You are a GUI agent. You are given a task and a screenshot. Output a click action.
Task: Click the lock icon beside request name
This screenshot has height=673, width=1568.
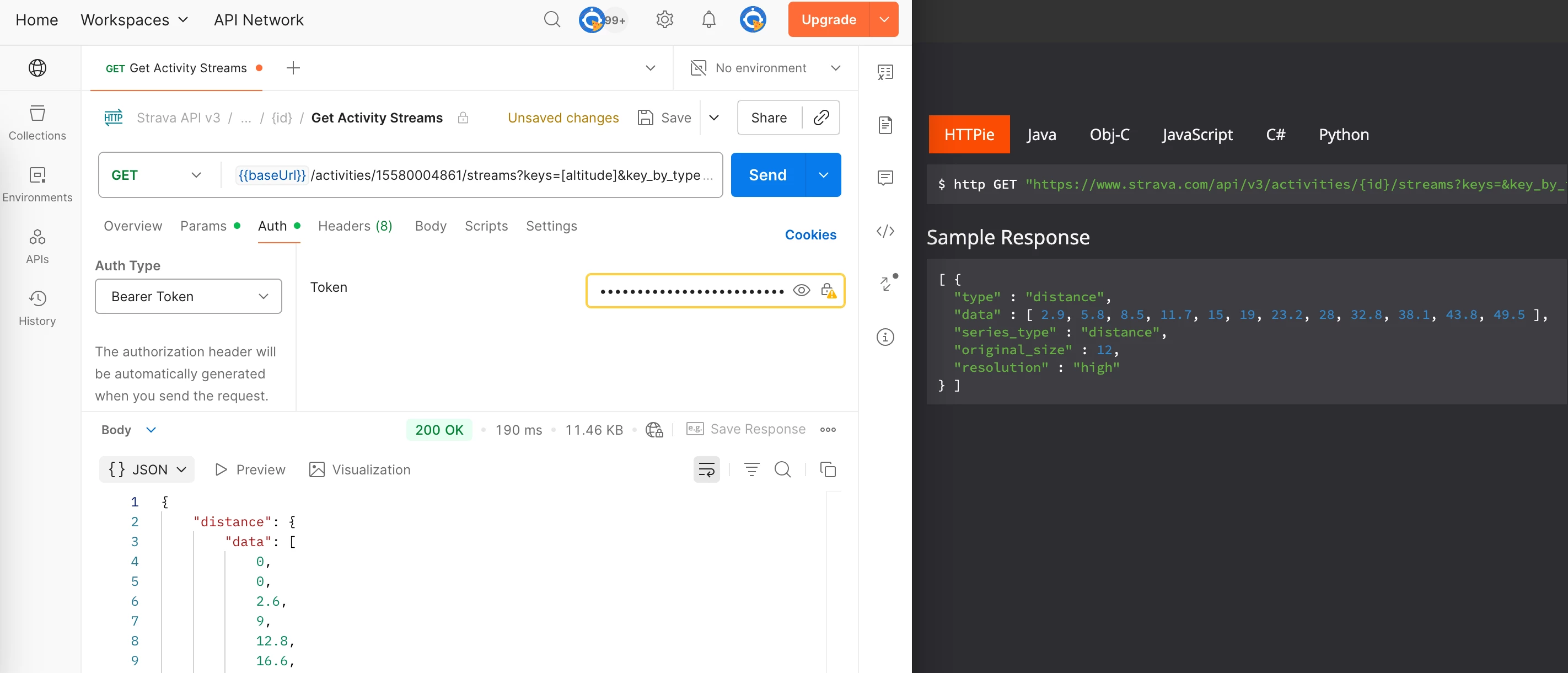463,117
